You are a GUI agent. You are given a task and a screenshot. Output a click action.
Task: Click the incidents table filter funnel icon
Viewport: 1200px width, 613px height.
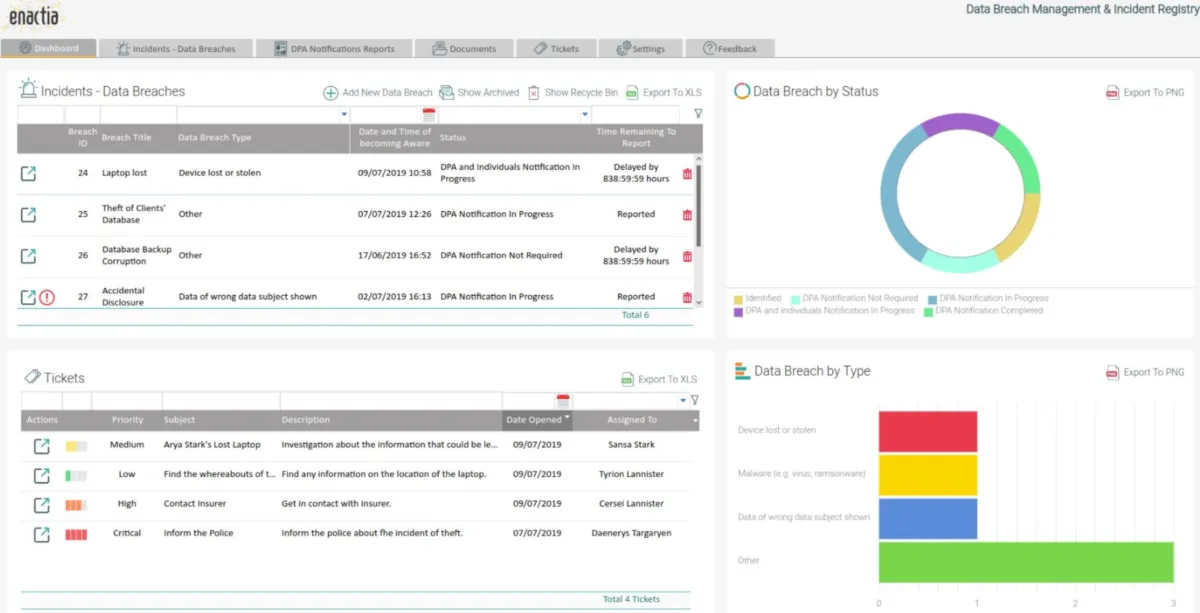point(698,114)
